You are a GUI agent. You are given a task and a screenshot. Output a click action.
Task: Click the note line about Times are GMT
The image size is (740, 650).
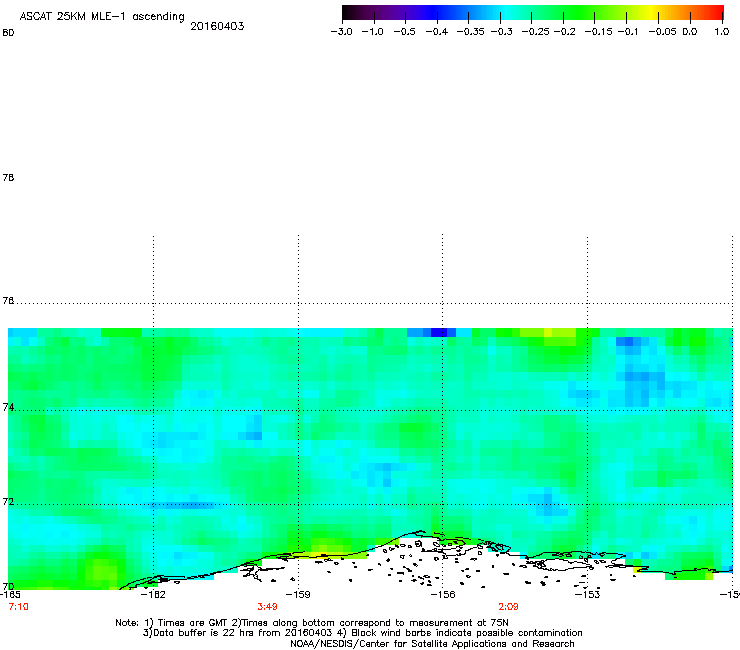(312, 623)
